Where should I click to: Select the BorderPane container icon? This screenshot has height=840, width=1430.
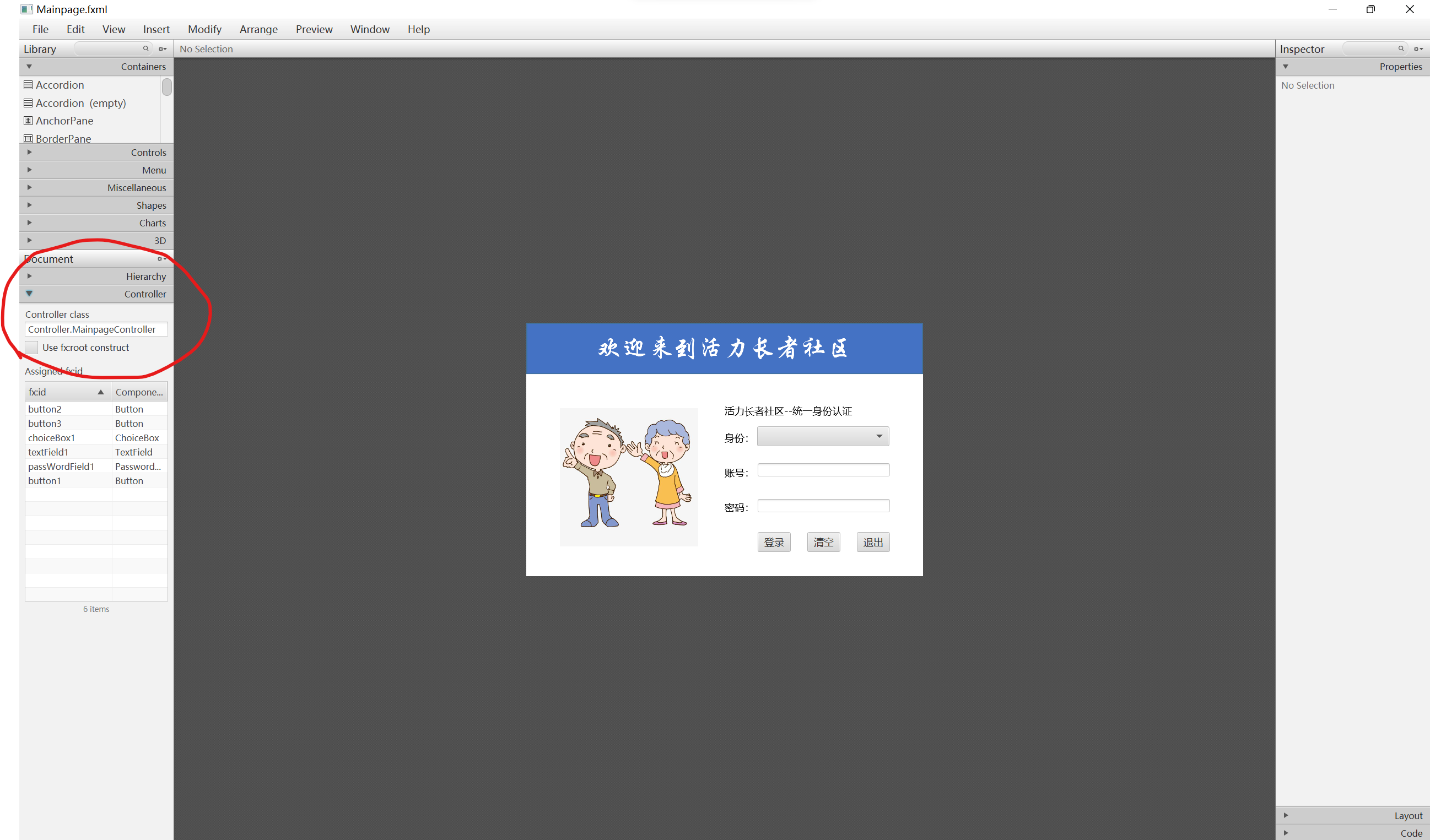pos(28,138)
